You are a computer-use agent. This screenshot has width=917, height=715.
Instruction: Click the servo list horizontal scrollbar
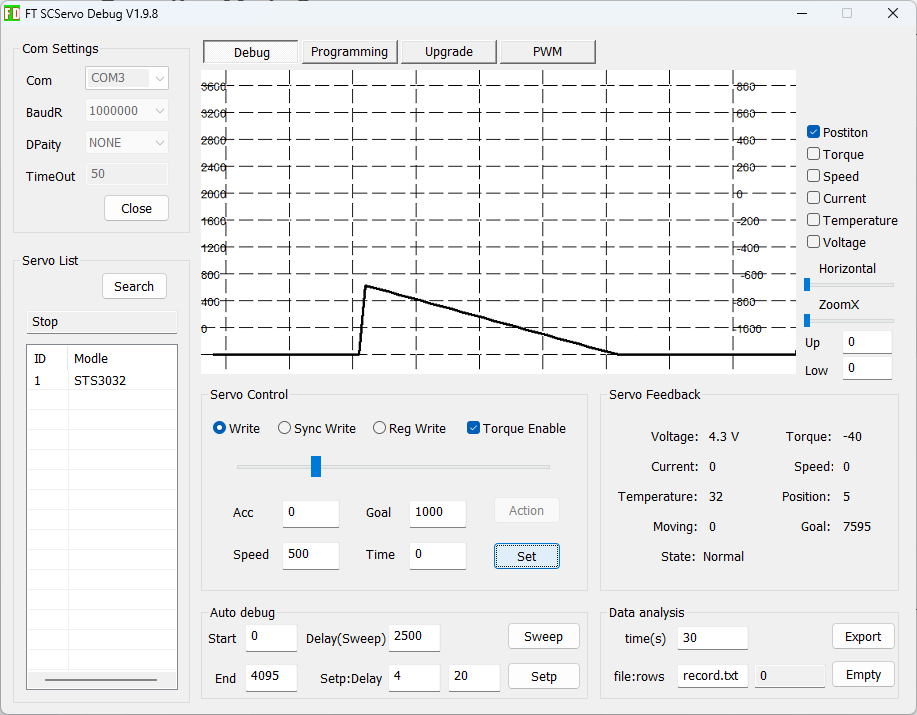coord(101,680)
